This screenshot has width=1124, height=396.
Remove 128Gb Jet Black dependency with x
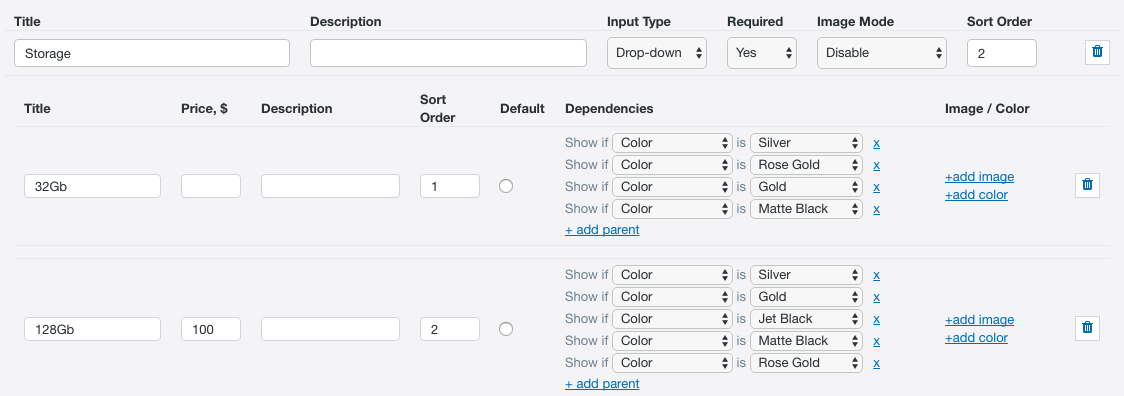click(876, 319)
